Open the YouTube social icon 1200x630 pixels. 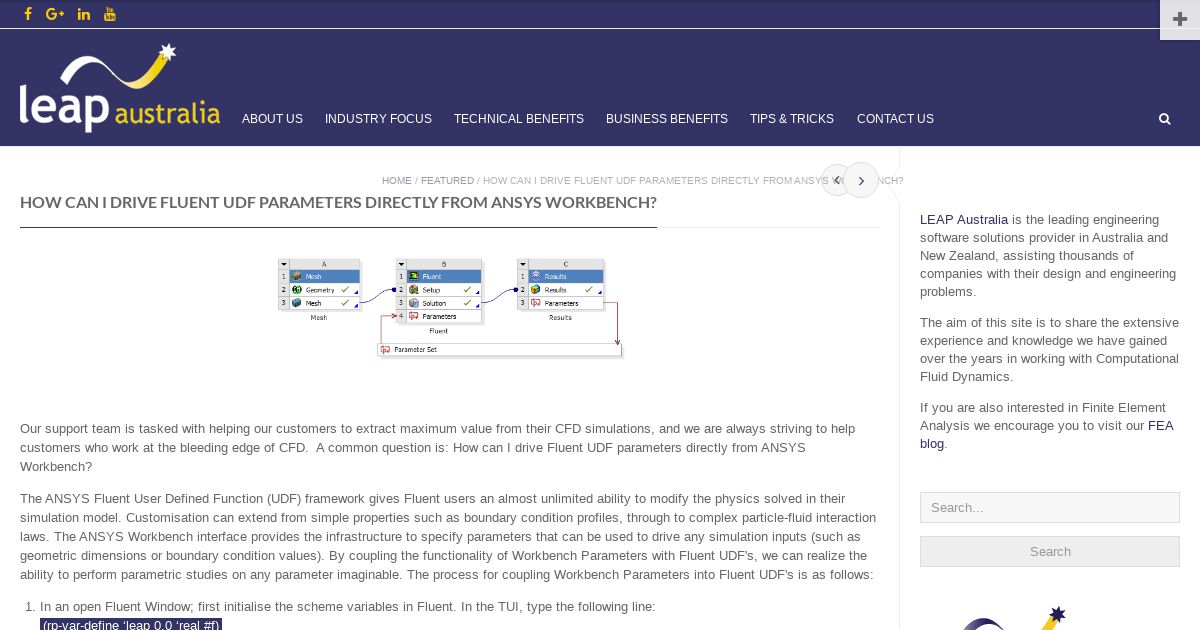pos(110,14)
